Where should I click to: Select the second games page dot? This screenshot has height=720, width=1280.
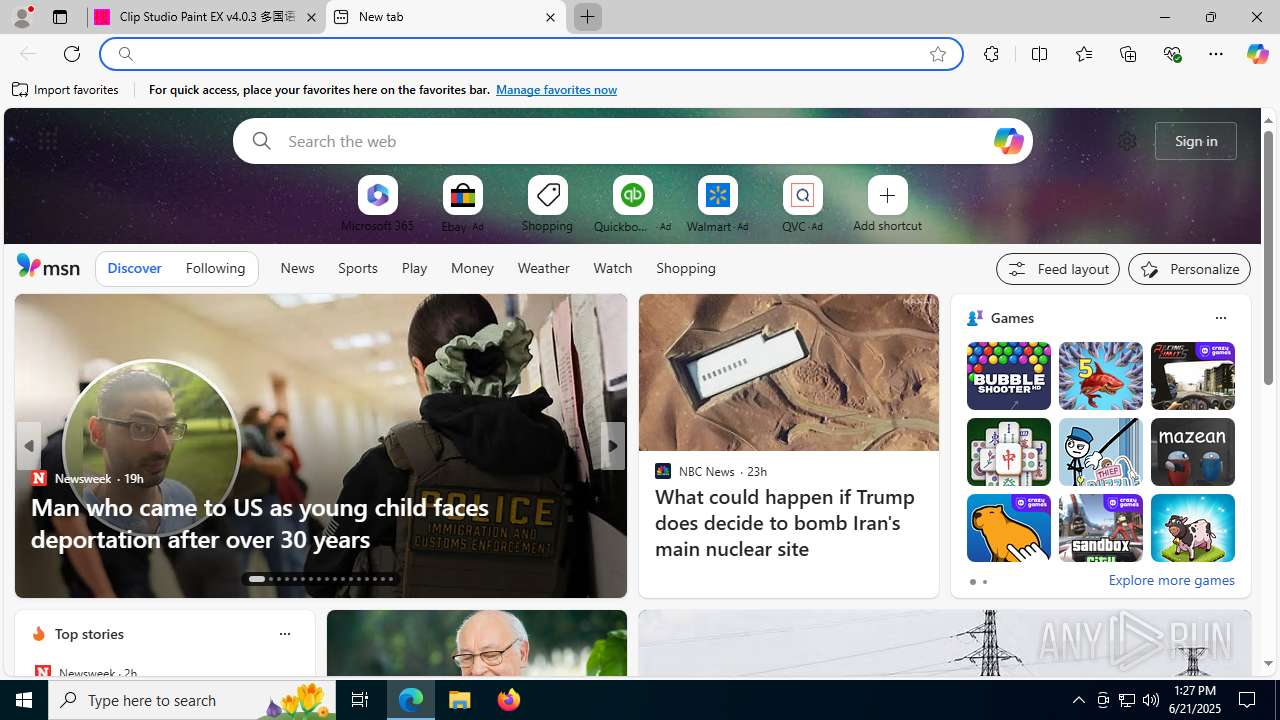[x=984, y=582]
